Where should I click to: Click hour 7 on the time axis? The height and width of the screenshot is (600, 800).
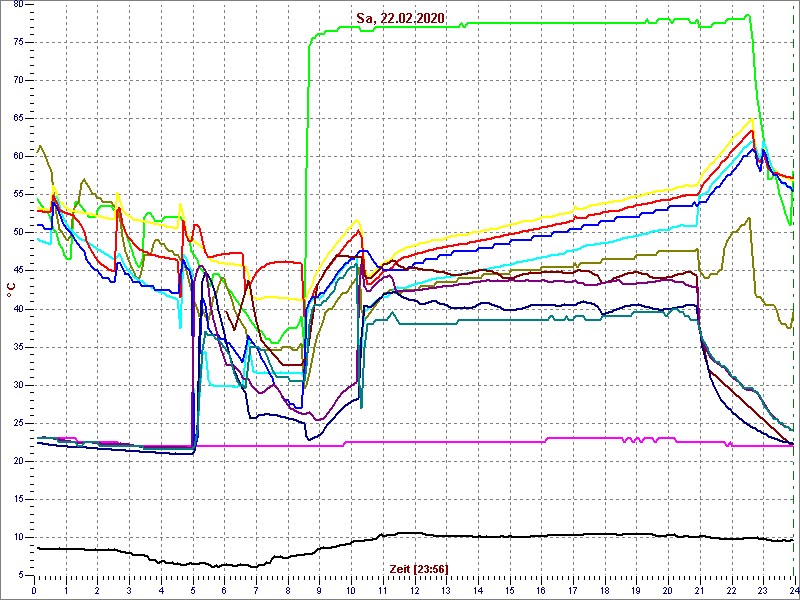256,589
